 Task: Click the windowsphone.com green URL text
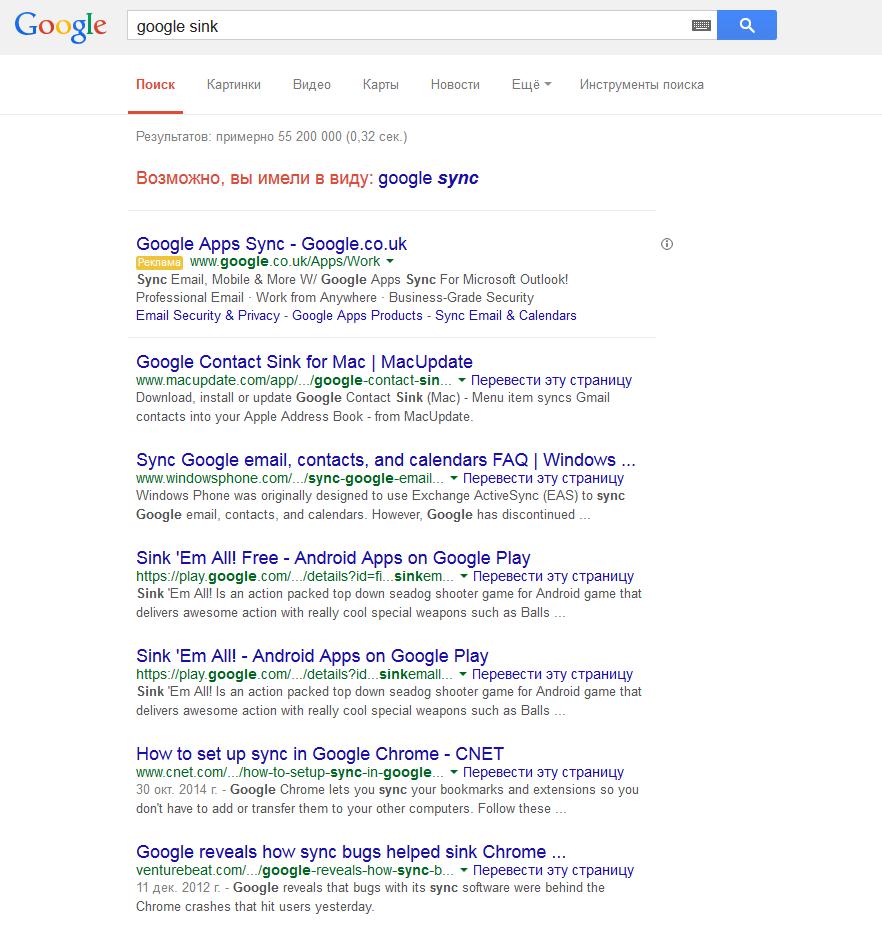(x=290, y=478)
